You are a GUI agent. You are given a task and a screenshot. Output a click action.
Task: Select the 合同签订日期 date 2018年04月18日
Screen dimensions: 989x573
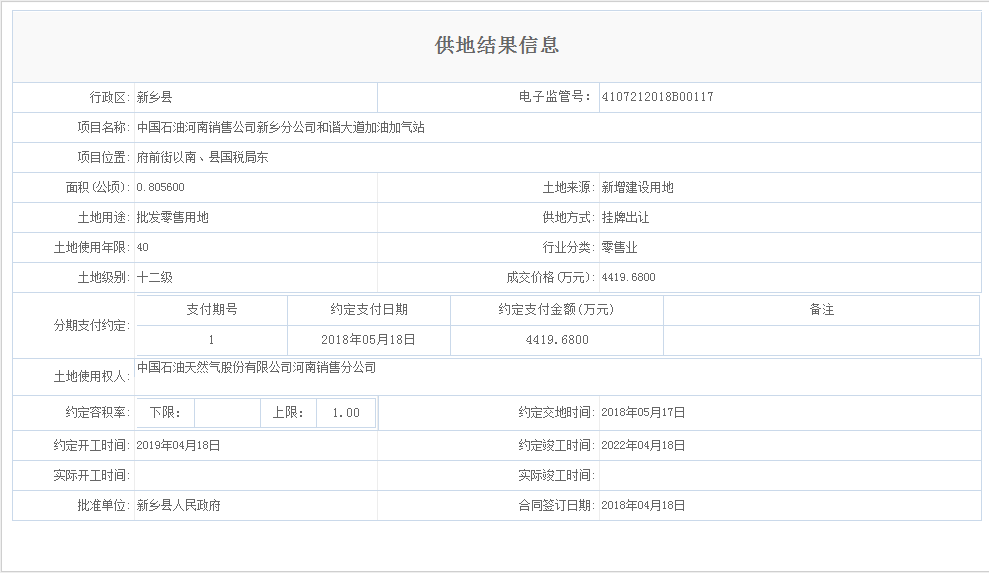point(643,505)
